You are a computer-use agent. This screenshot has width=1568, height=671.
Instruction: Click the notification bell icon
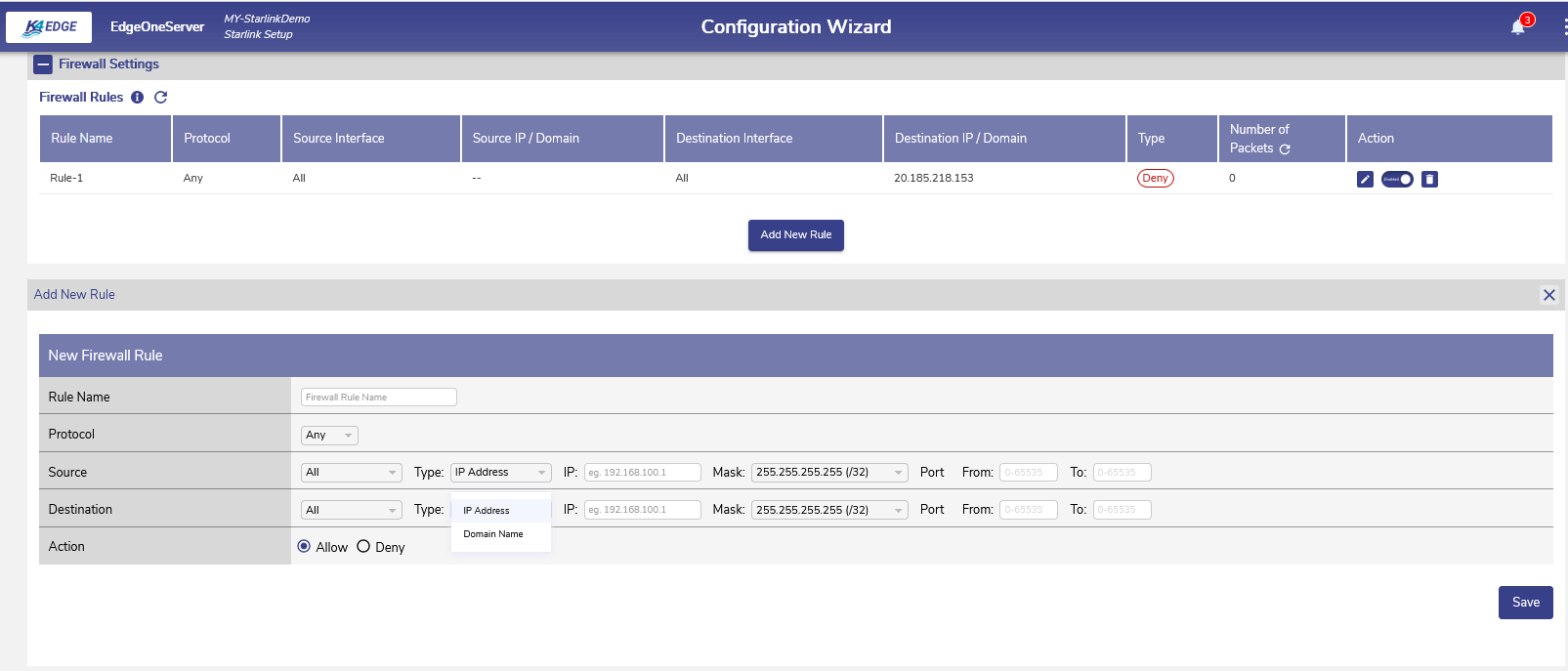[x=1517, y=27]
